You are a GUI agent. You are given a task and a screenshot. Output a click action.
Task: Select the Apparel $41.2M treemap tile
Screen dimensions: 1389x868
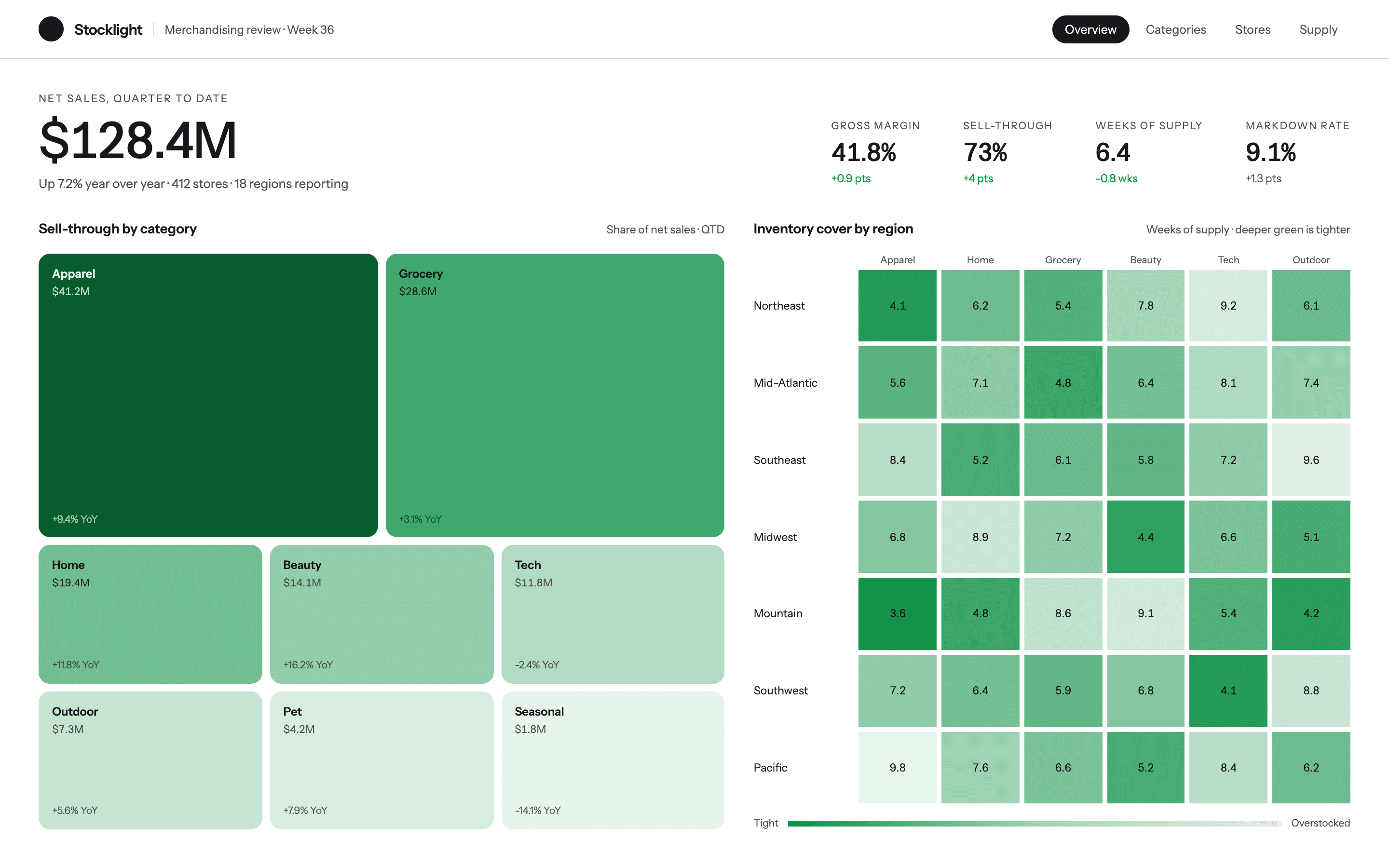(x=208, y=395)
